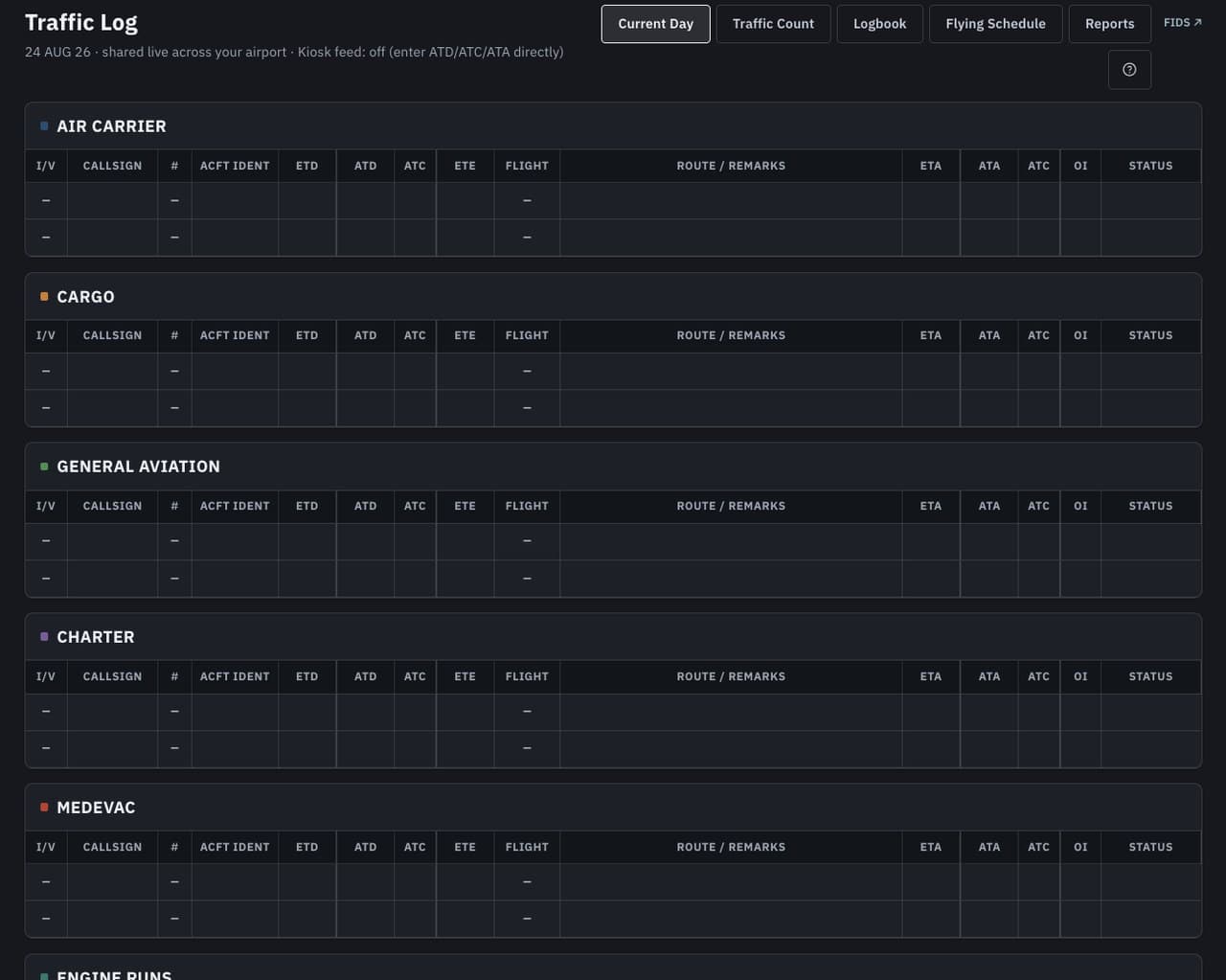Click the Route/Remarks cell in Charter's first row
The image size is (1226, 980).
coord(731,712)
